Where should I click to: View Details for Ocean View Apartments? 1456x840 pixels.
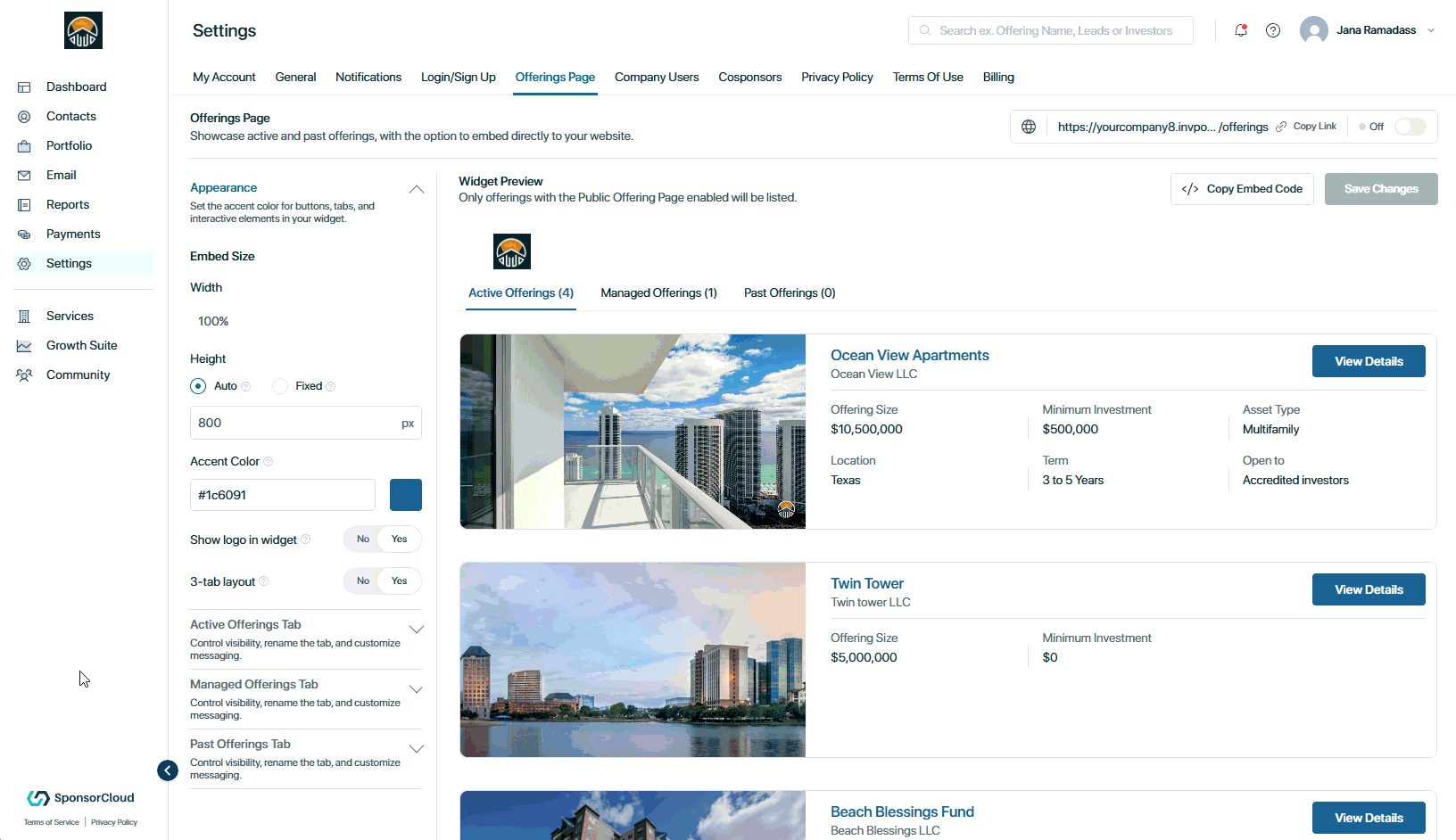(x=1369, y=361)
